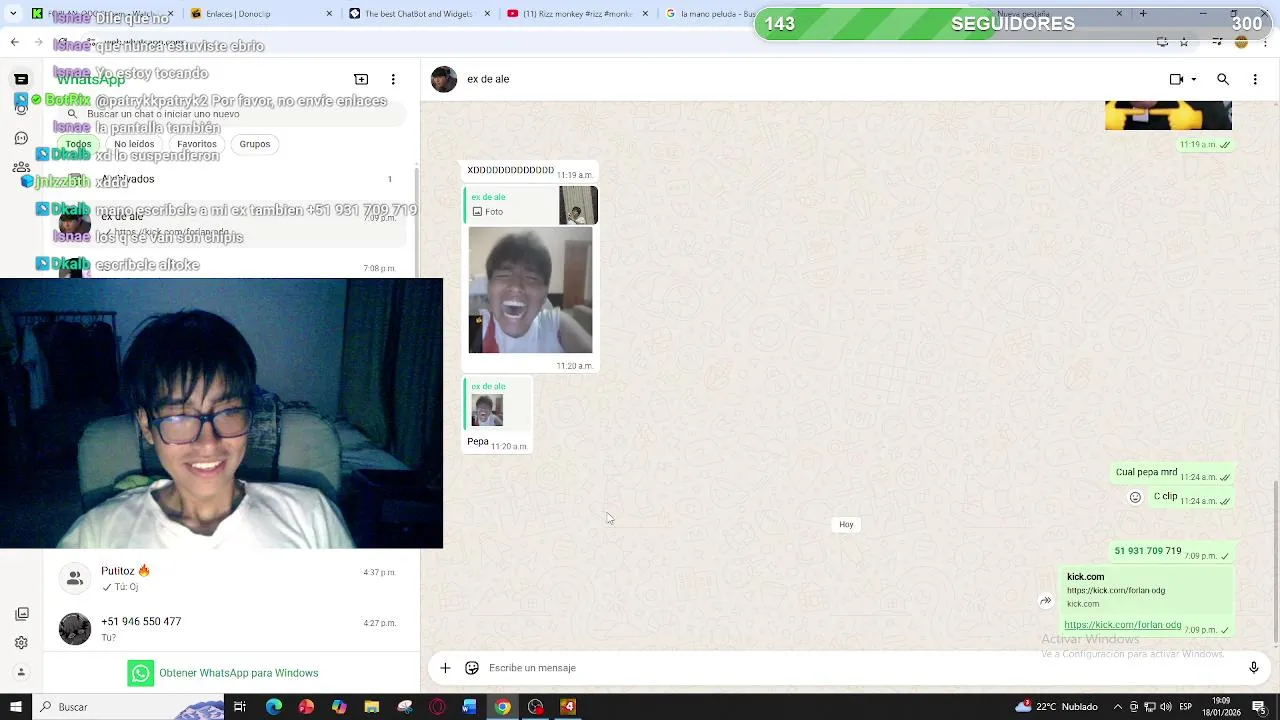Viewport: 1280px width, 720px height.
Task: Select the Favoritos chat filter
Action: tap(196, 144)
